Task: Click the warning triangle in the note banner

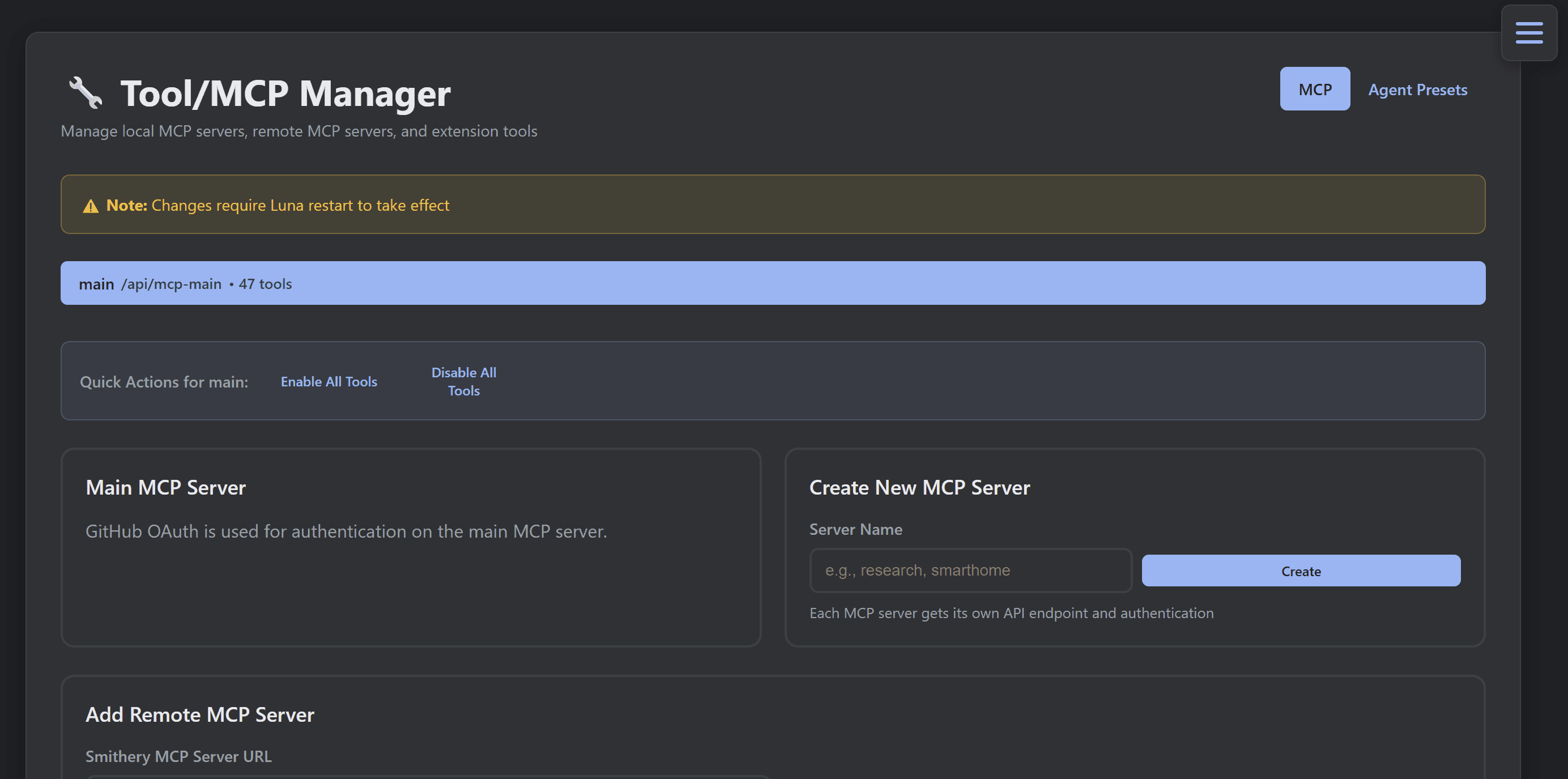Action: point(91,206)
